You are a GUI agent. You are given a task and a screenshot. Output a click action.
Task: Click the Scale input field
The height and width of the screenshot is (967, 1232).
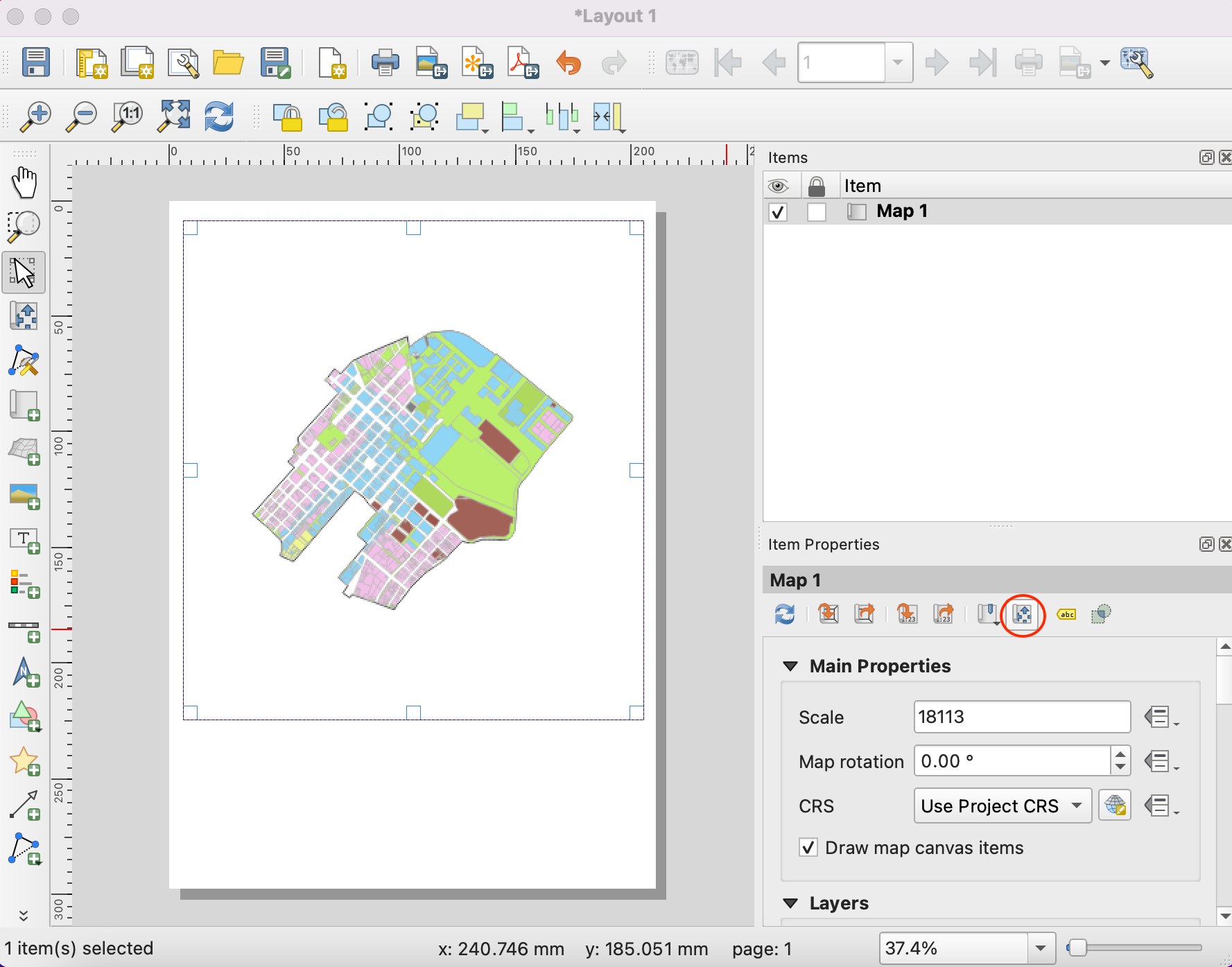[1021, 717]
